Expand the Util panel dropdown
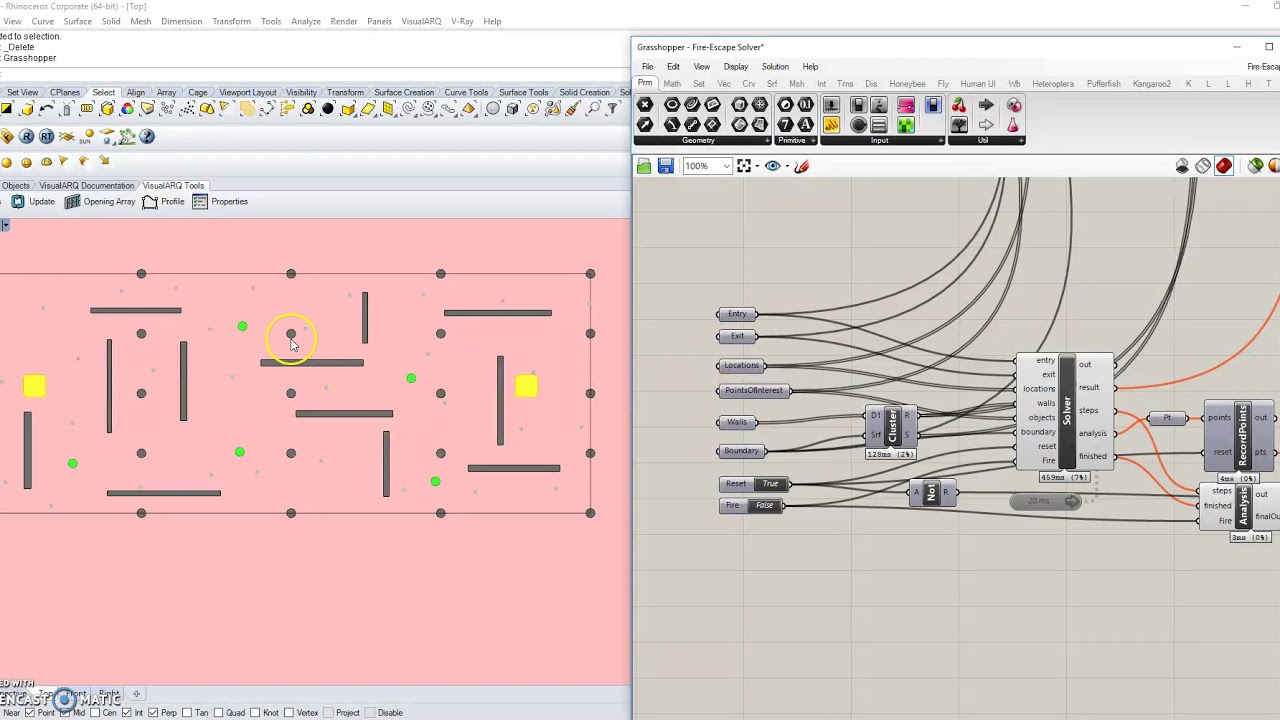Viewport: 1280px width, 720px height. click(x=1021, y=141)
